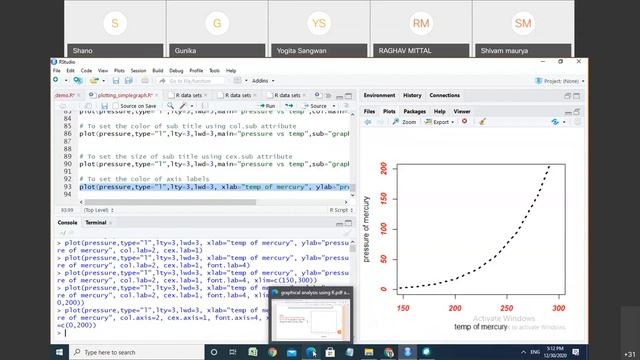
Task: Open the Profile menu
Action: coord(196,71)
